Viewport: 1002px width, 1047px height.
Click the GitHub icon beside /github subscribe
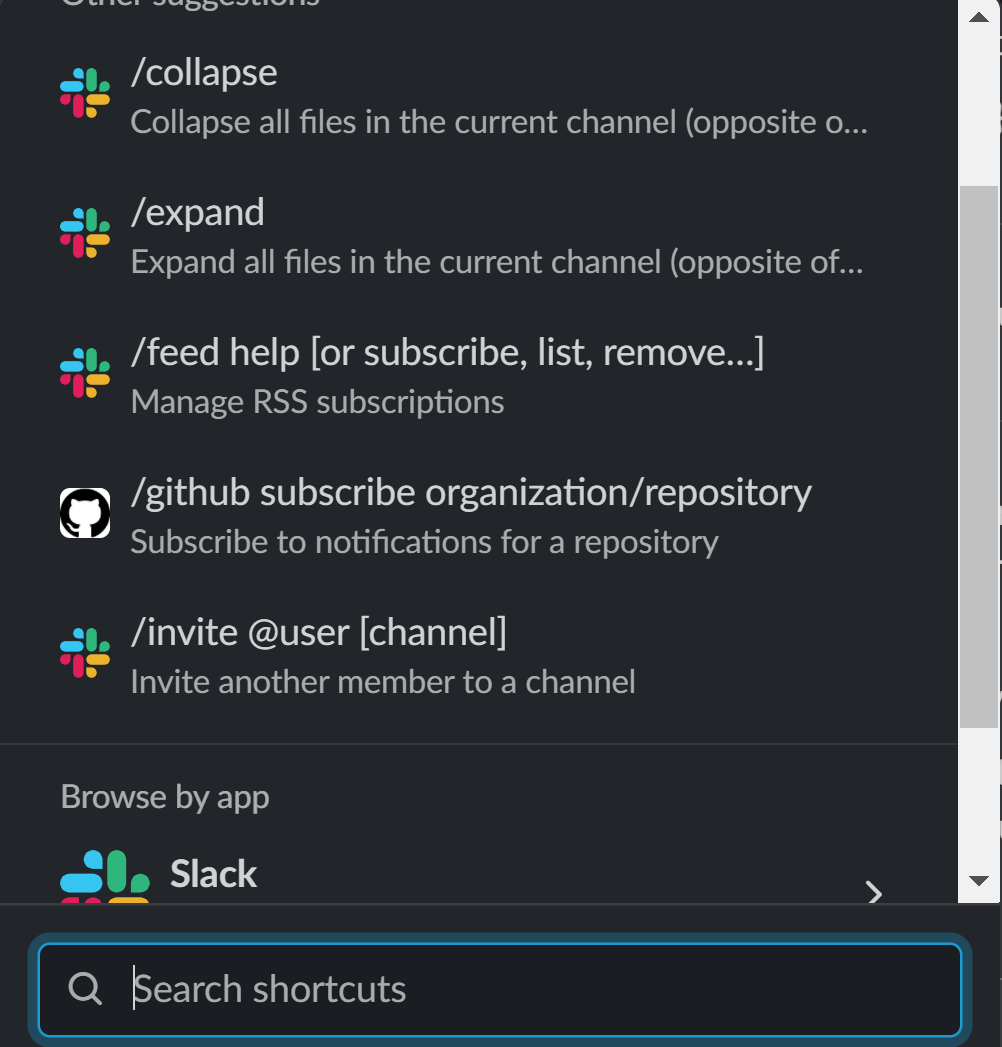click(85, 513)
